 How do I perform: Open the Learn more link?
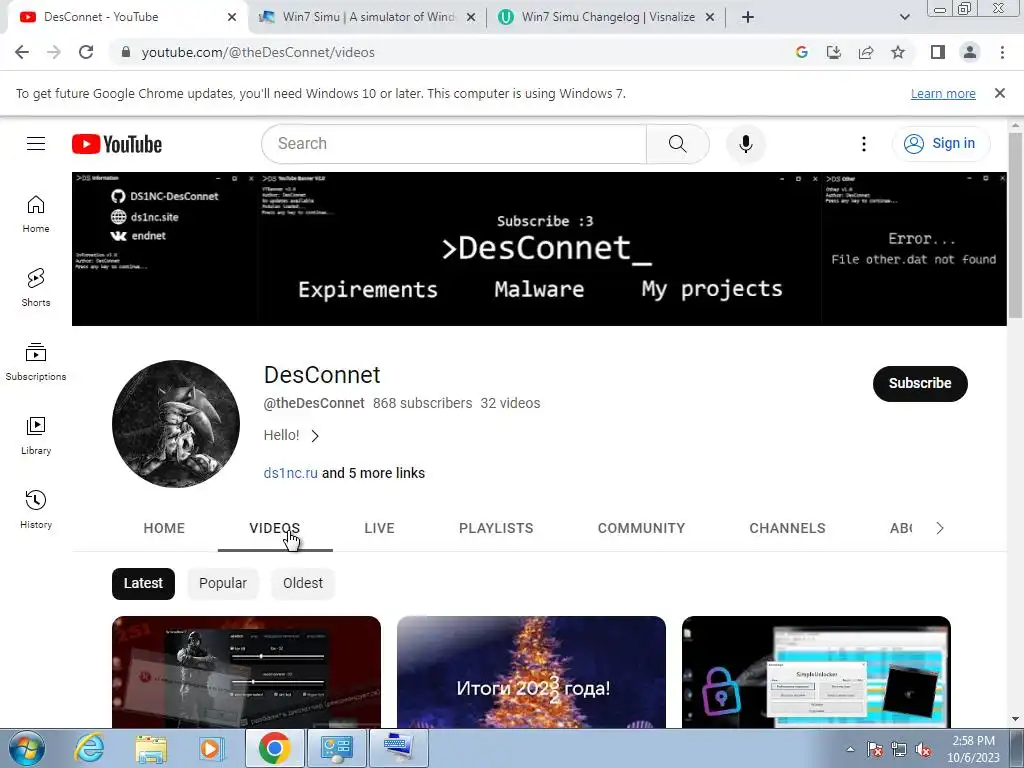[943, 94]
